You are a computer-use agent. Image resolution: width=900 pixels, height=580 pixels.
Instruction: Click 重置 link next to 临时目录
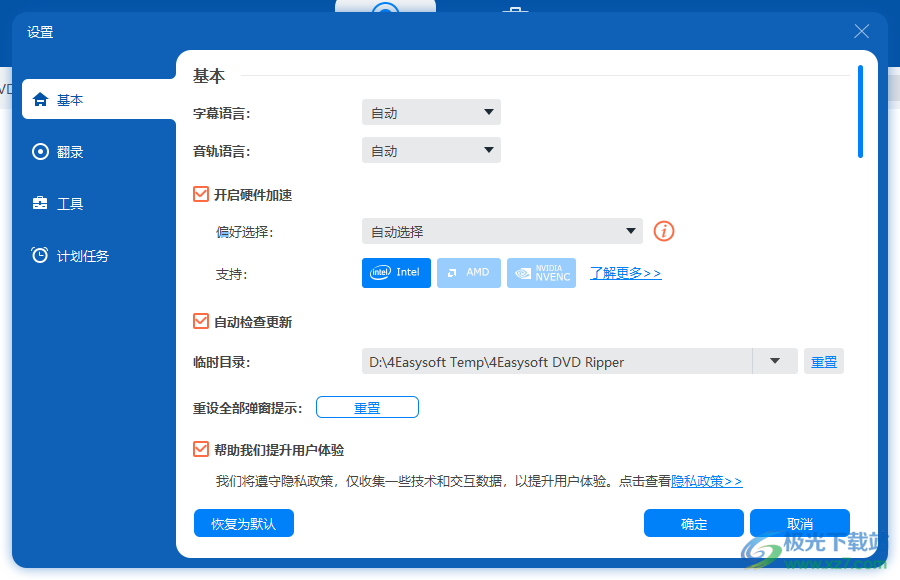824,362
